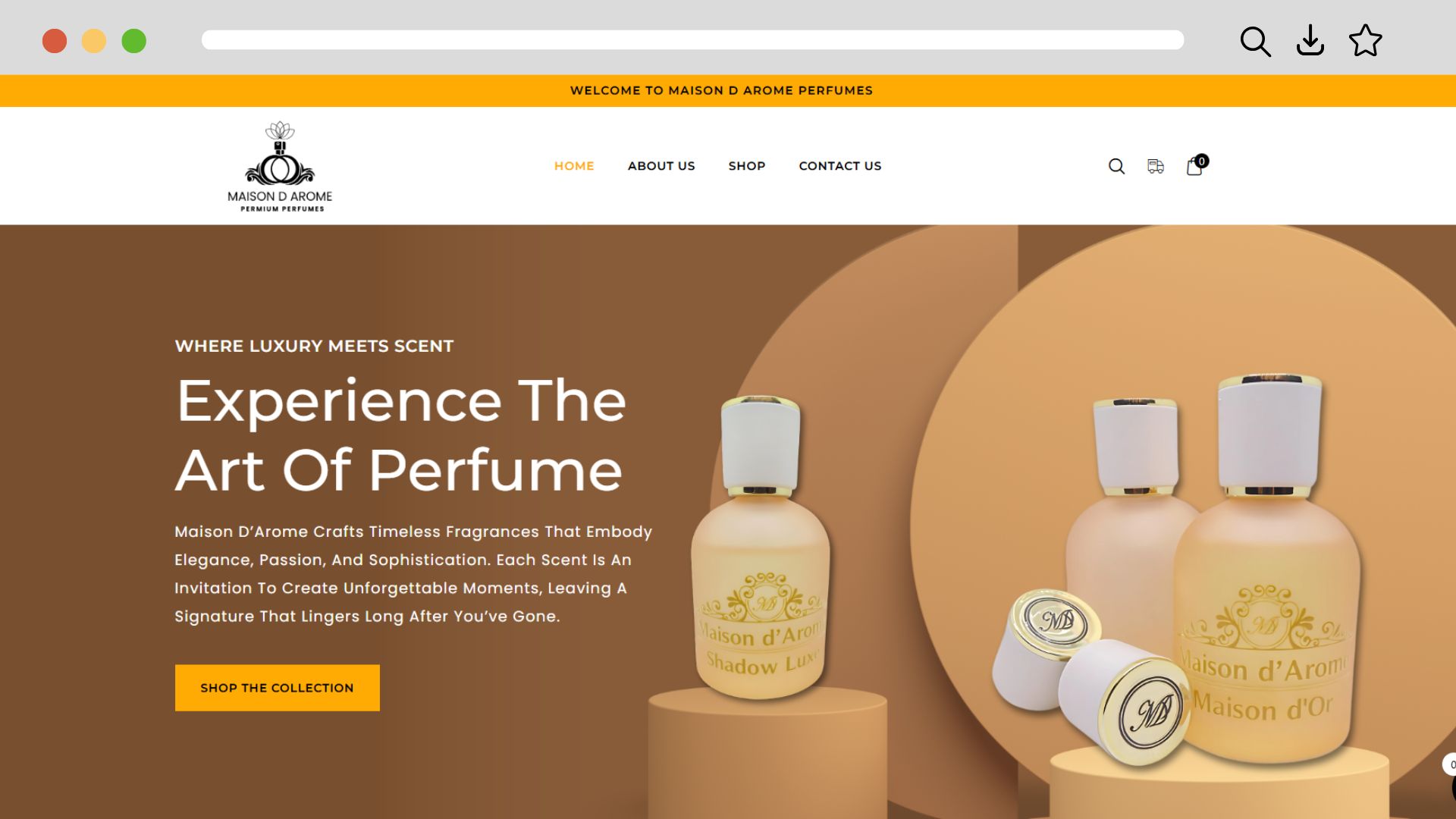The image size is (1456, 819).
Task: Click the welcome announcement banner text
Action: tap(721, 90)
